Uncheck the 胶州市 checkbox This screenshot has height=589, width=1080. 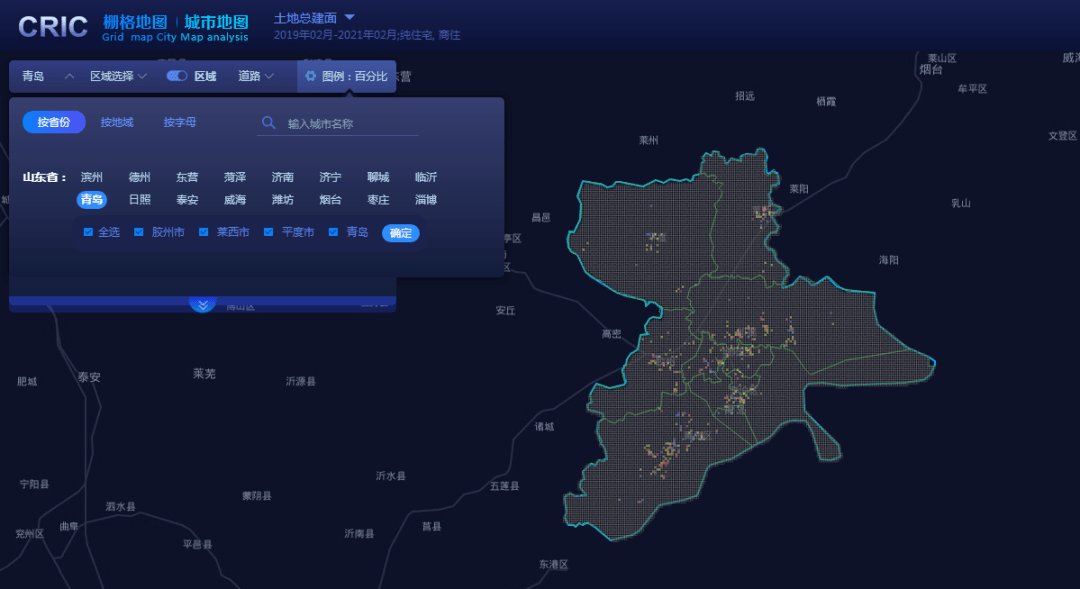pyautogui.click(x=139, y=232)
